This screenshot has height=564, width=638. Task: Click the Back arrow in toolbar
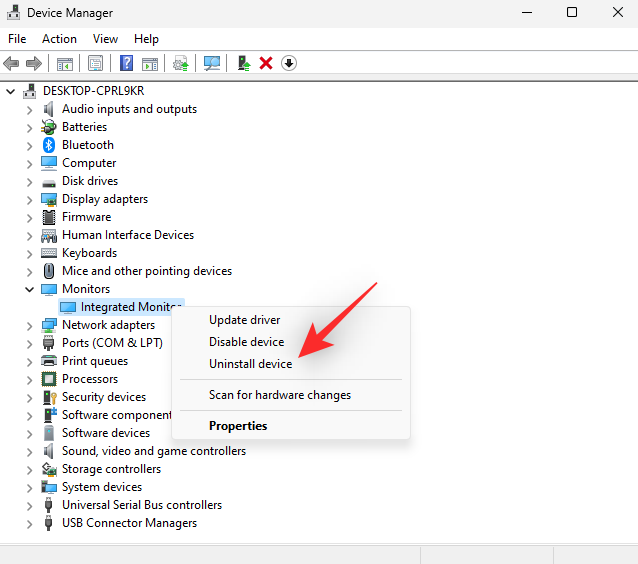12,63
